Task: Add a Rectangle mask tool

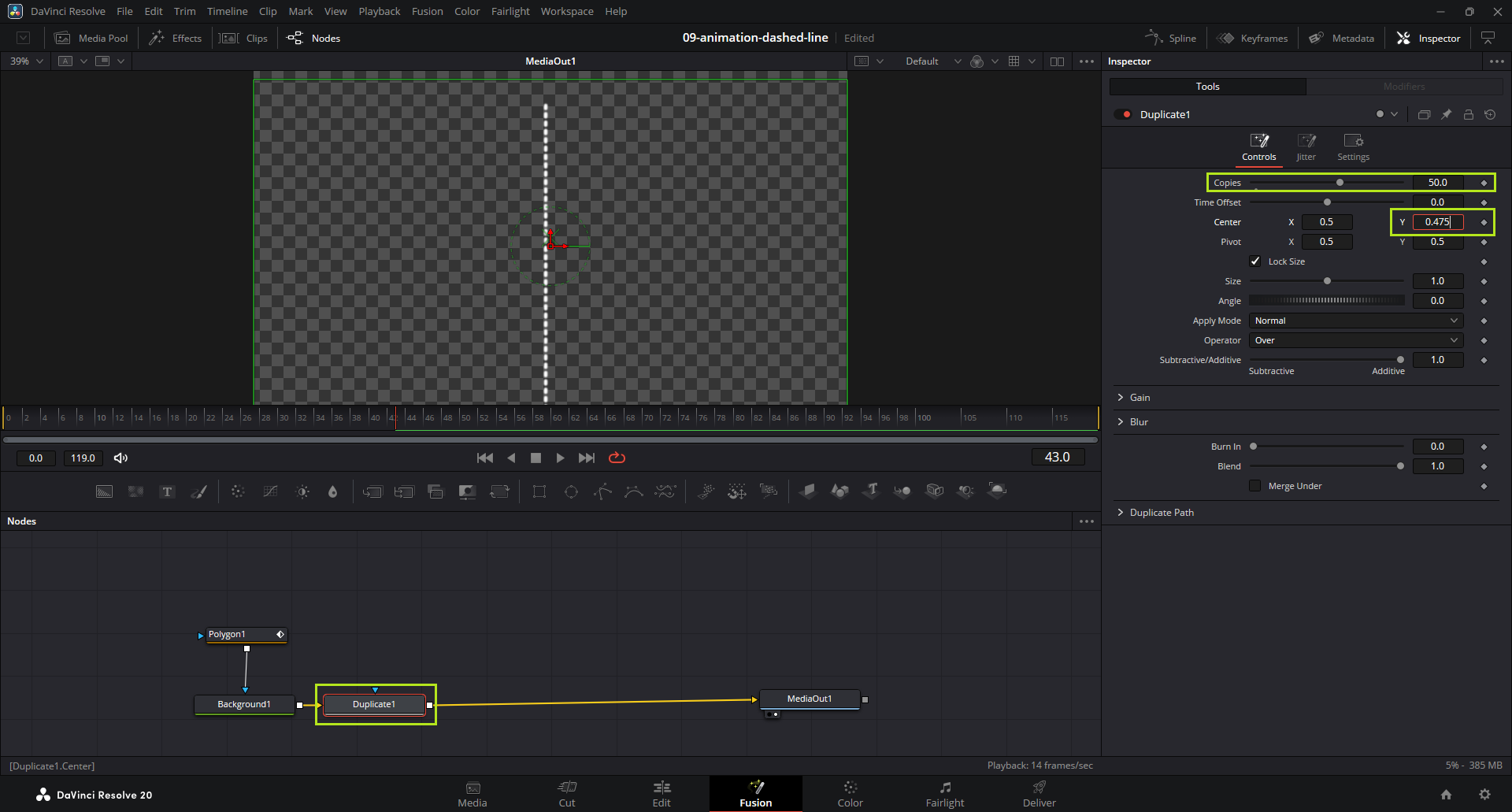Action: [x=539, y=491]
